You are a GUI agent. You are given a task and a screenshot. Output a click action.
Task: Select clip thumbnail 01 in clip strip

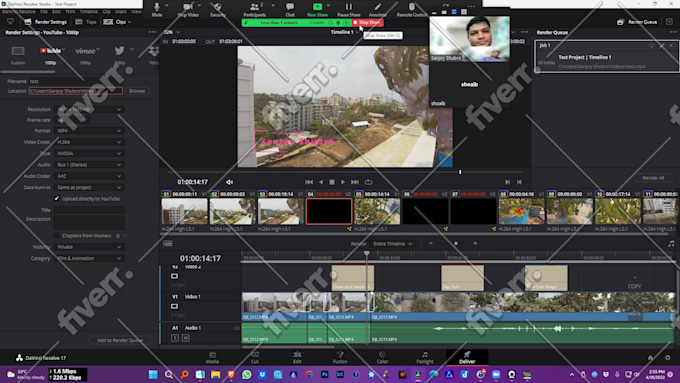(x=184, y=211)
